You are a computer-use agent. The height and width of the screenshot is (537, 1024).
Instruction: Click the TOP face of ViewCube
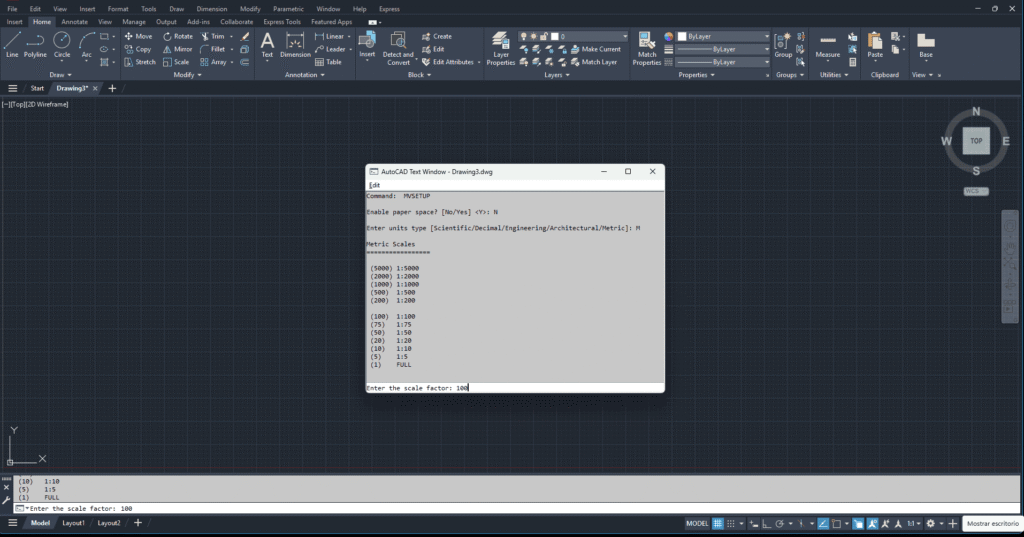pyautogui.click(x=976, y=140)
